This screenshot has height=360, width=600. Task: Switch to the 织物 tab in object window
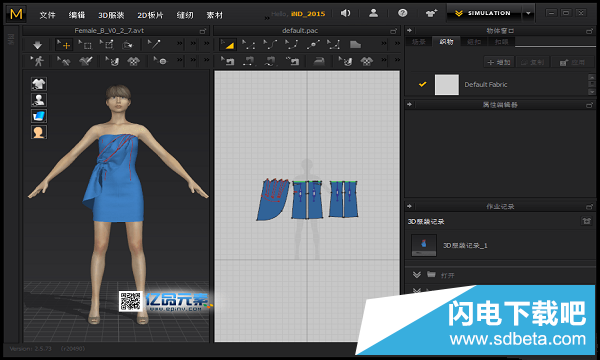tap(446, 42)
